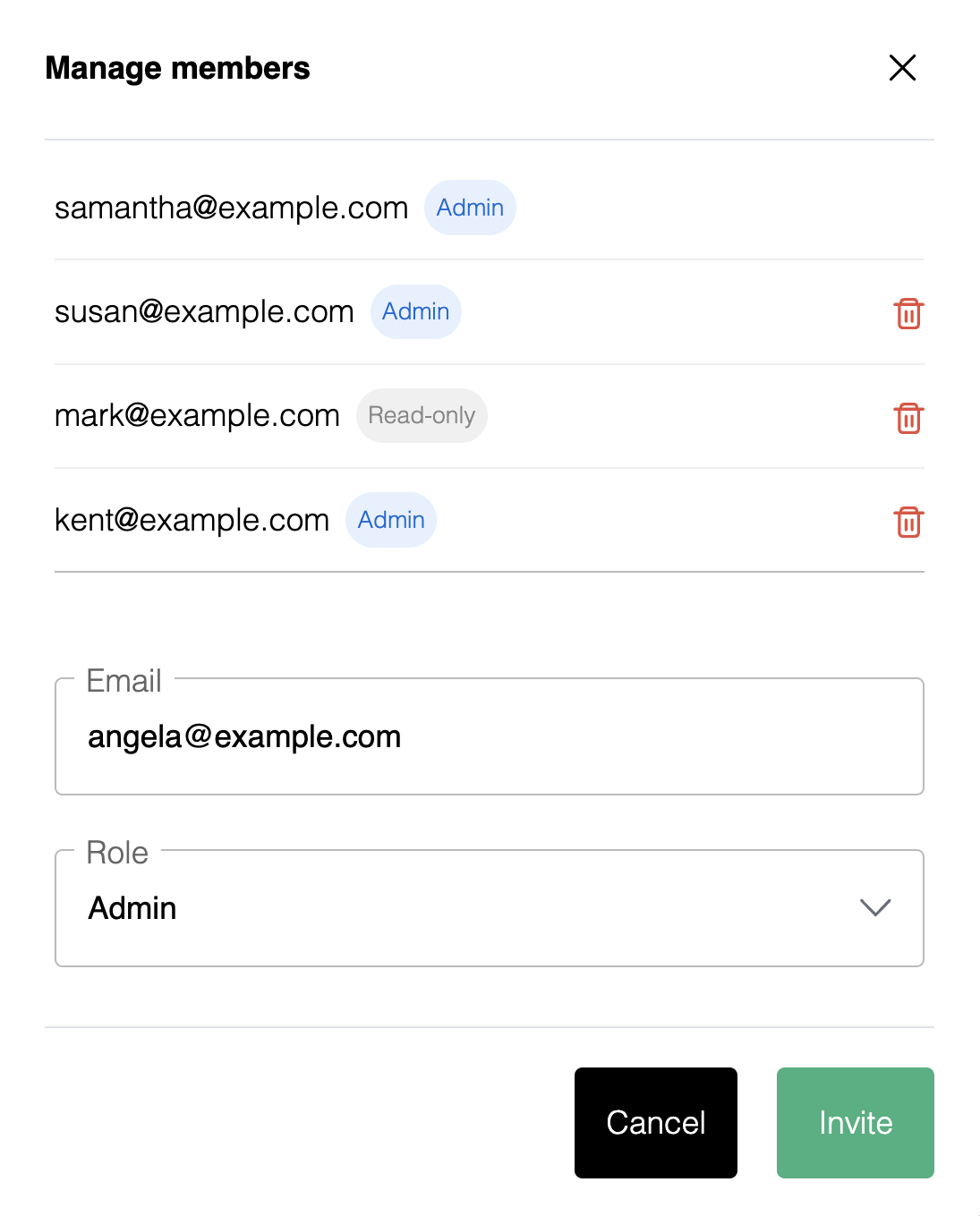
Task: Click the kent@example.com member email
Action: point(192,520)
